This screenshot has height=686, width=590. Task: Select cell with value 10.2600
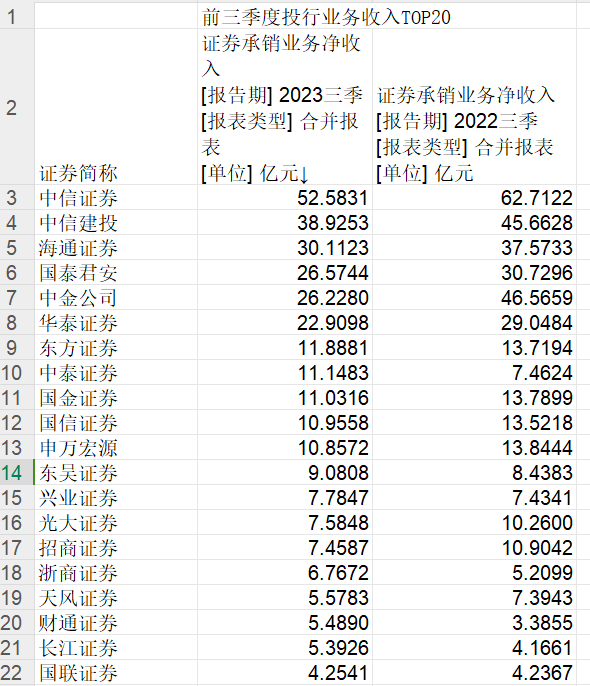click(474, 522)
